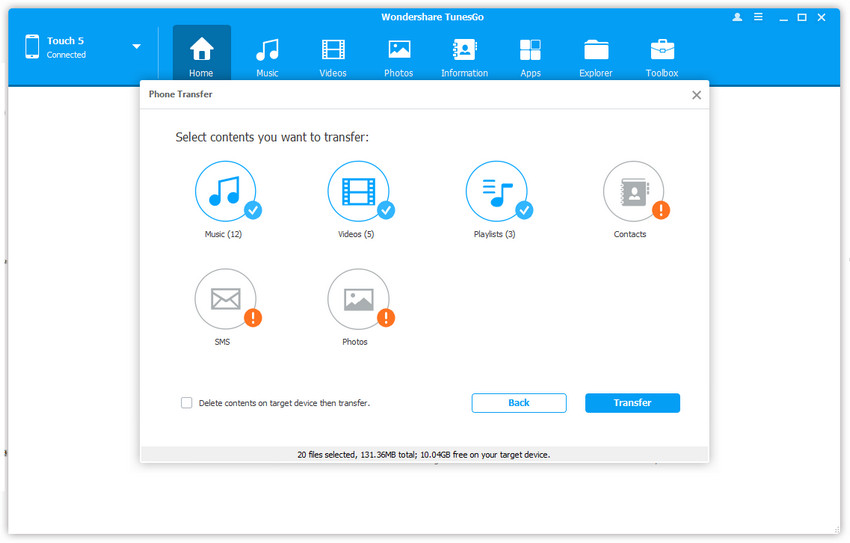Enable delete contents on target device
The image size is (850, 543).
187,403
